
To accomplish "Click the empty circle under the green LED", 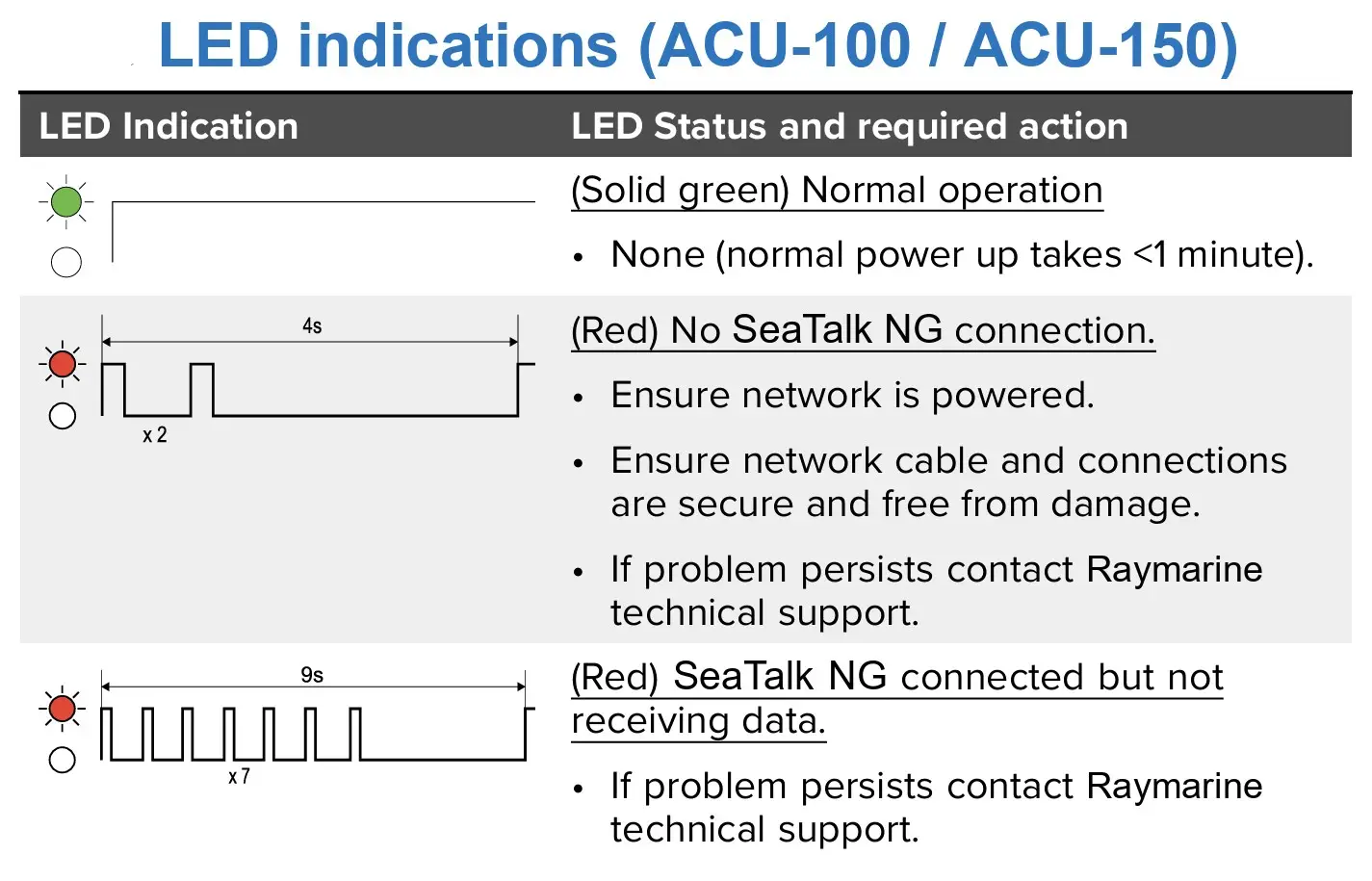I will [65, 262].
